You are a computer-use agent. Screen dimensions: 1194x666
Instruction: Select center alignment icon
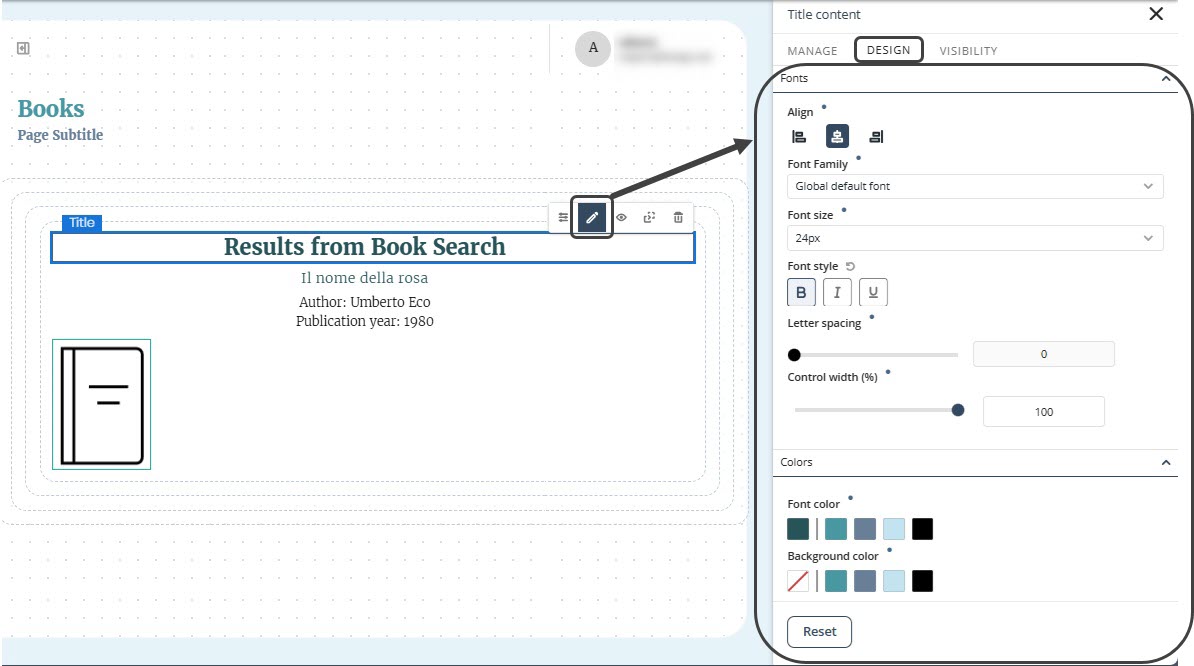(837, 137)
